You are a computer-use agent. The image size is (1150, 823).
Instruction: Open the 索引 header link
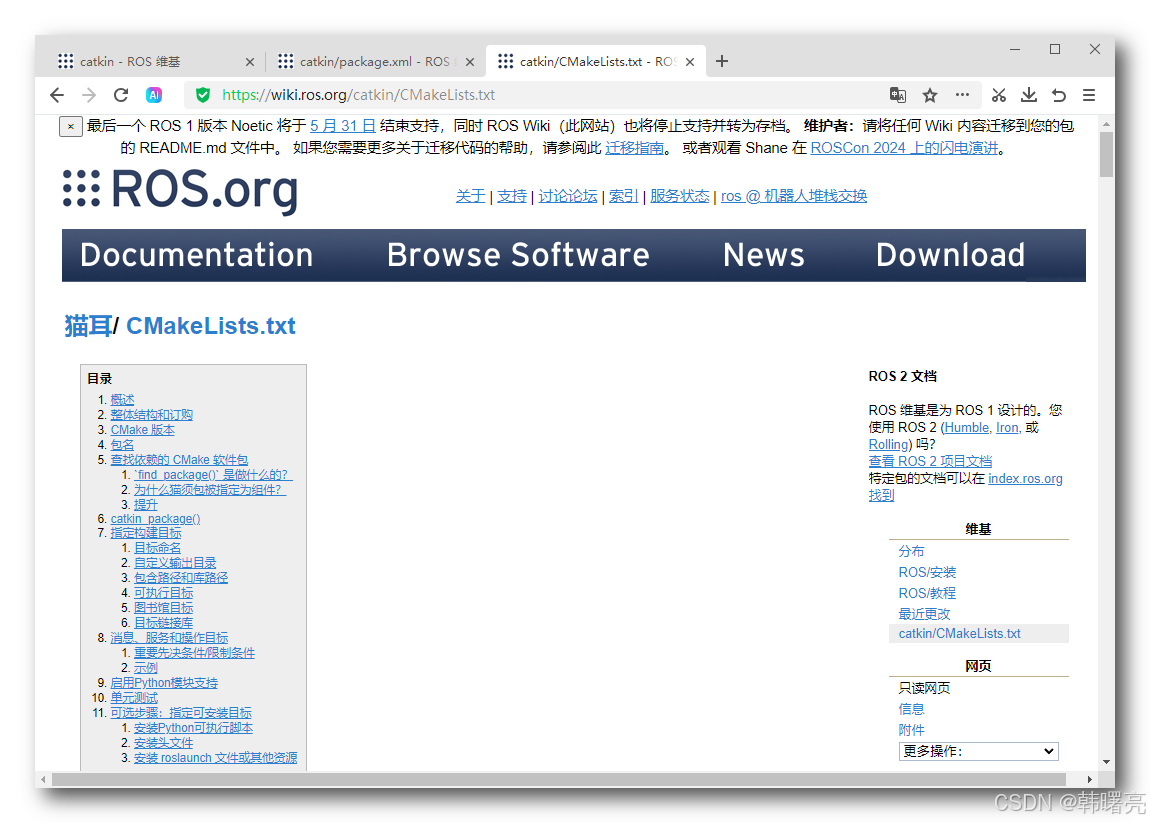point(623,196)
